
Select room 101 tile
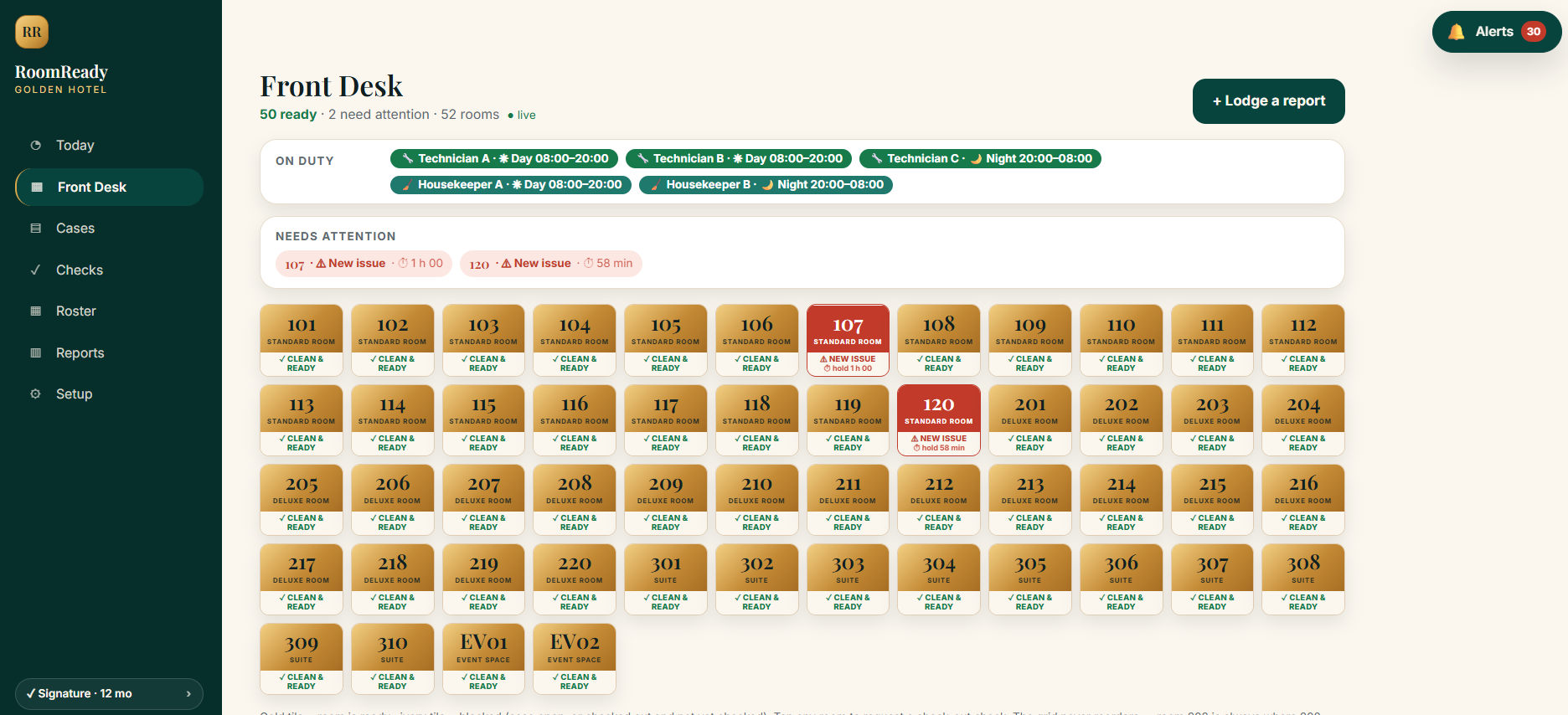tap(302, 340)
